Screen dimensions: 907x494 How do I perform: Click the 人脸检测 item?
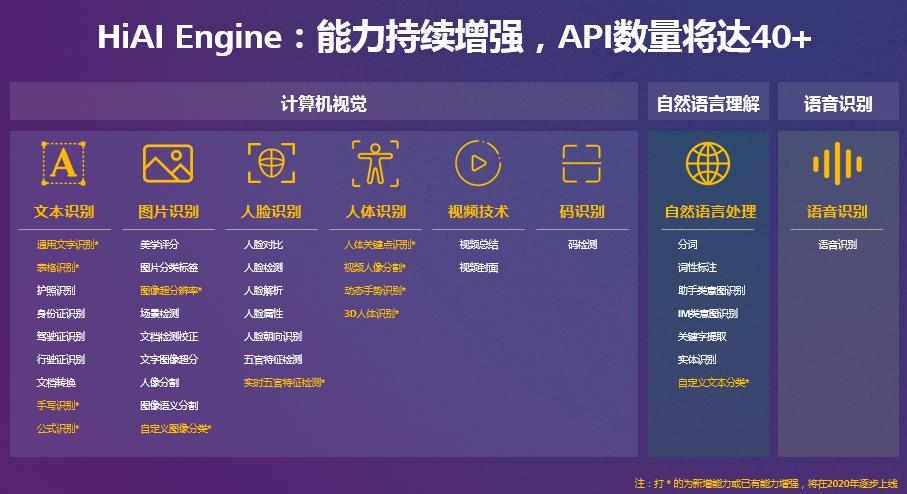(x=264, y=268)
